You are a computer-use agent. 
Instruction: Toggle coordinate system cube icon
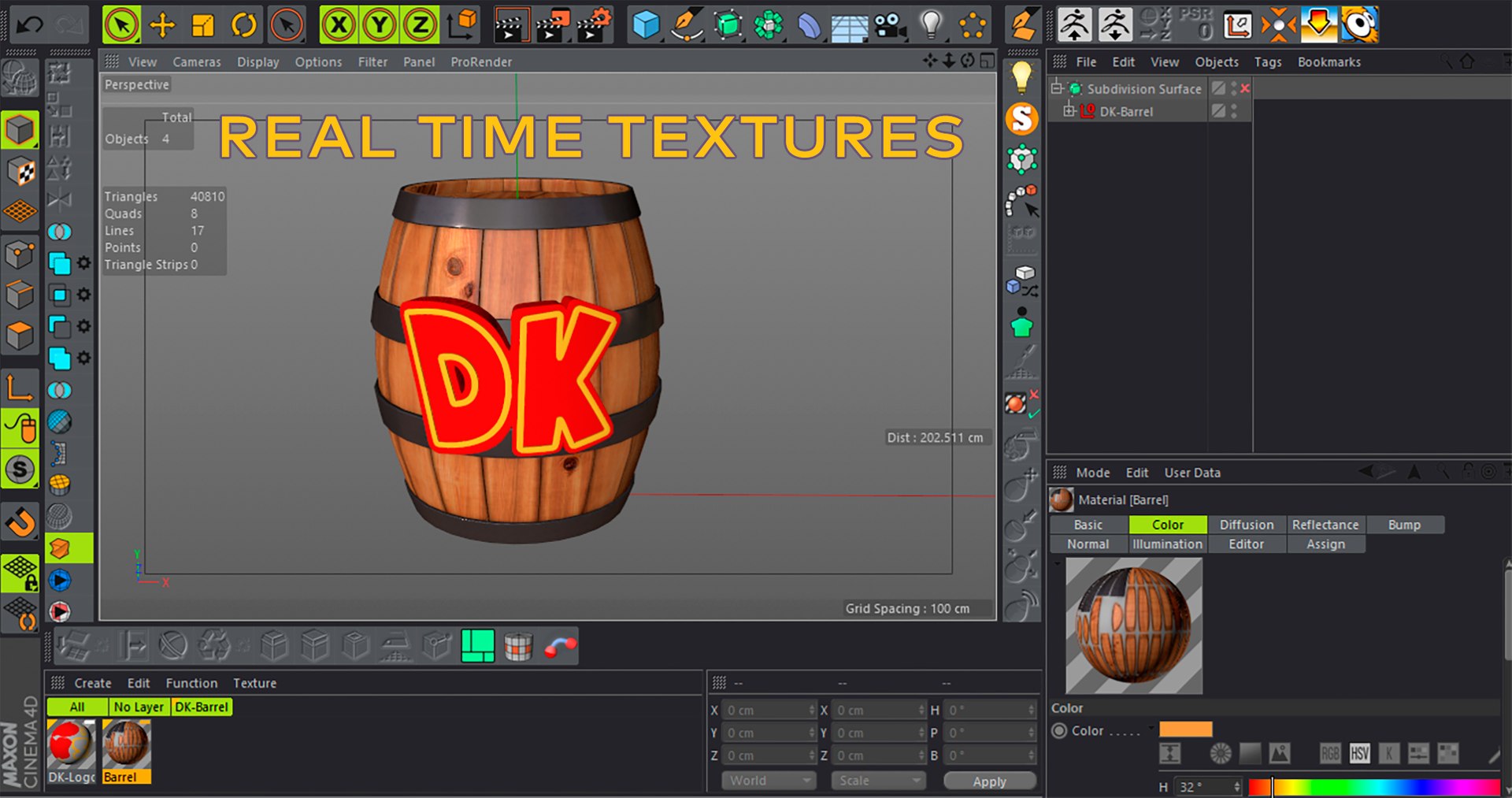pyautogui.click(x=462, y=25)
